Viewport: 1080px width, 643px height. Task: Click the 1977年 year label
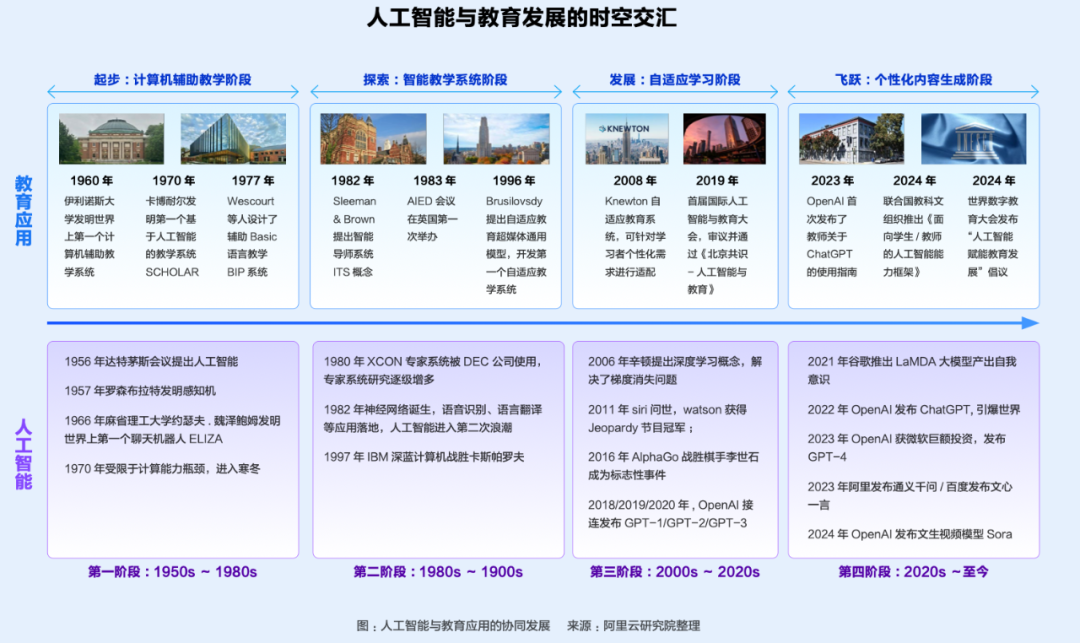[253, 180]
